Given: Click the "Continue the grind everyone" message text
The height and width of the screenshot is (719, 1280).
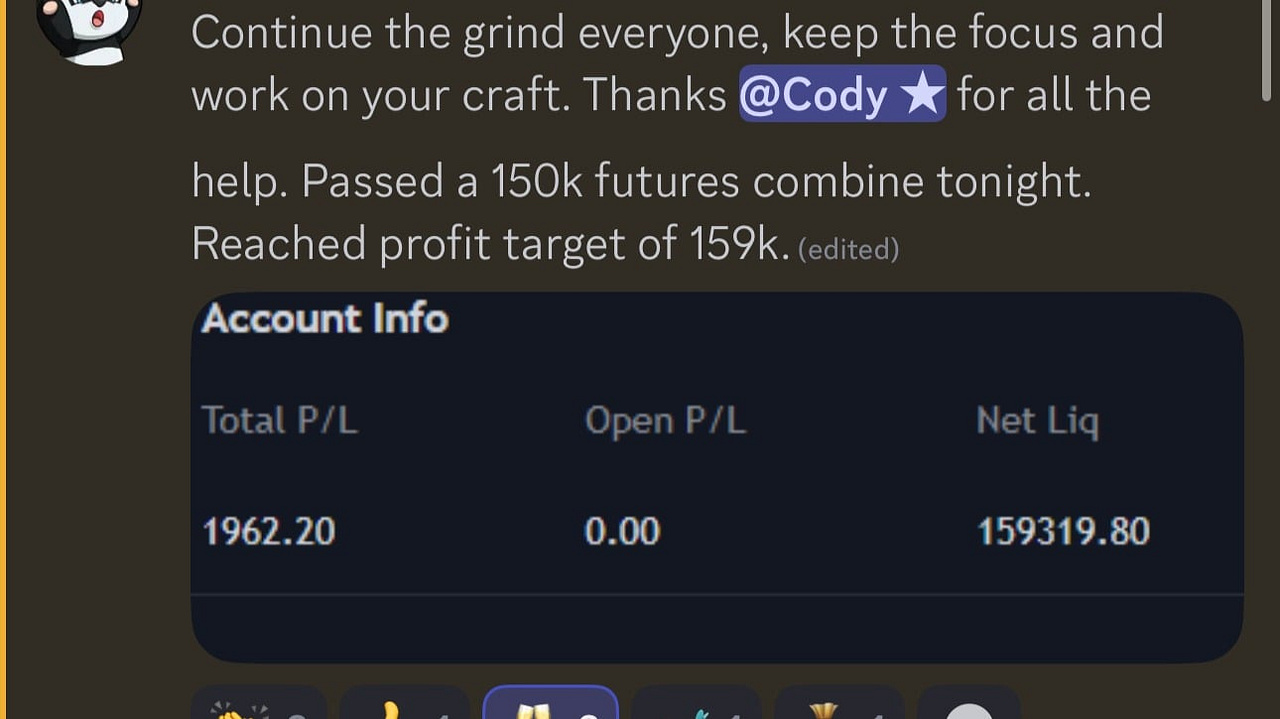Looking at the screenshot, I should click(x=481, y=33).
